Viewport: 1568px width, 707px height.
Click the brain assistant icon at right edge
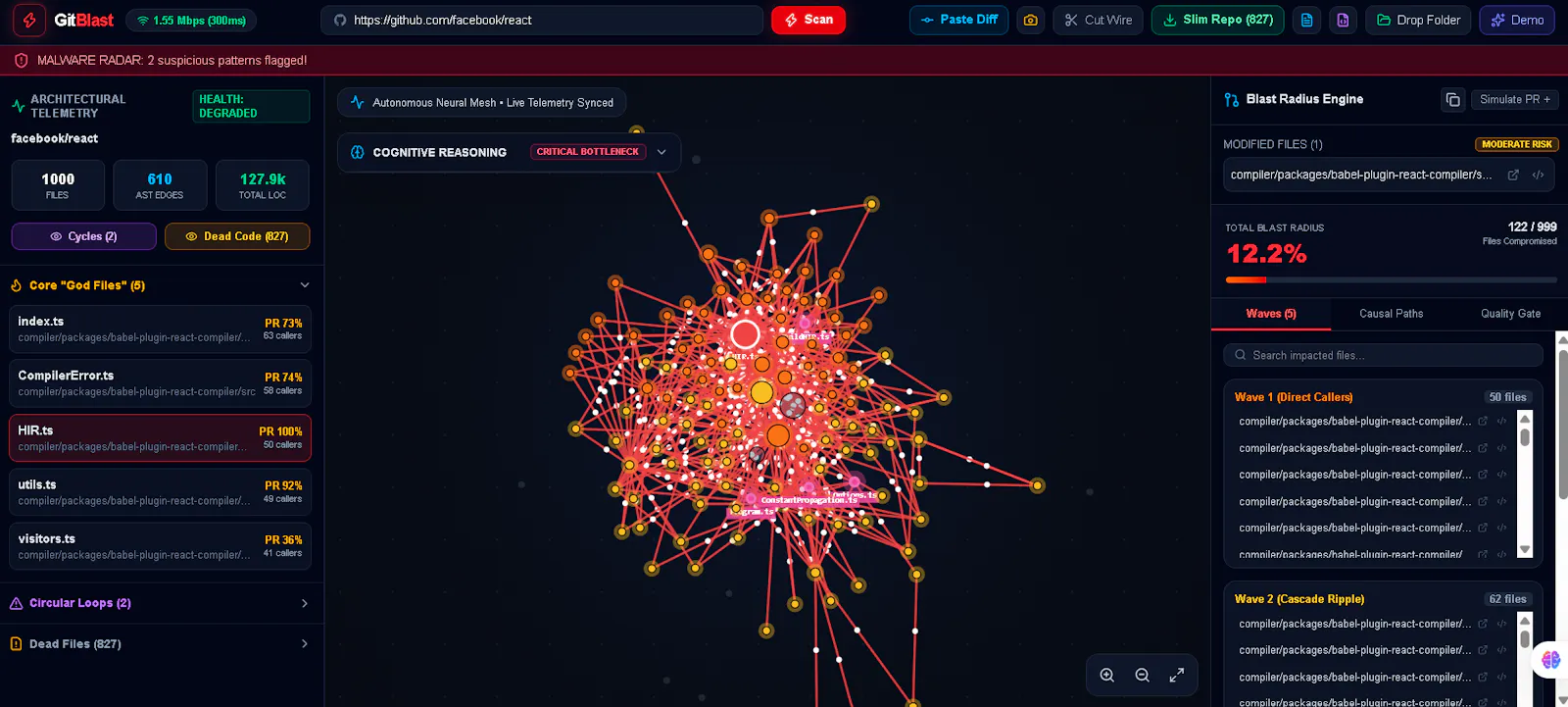click(x=1550, y=660)
